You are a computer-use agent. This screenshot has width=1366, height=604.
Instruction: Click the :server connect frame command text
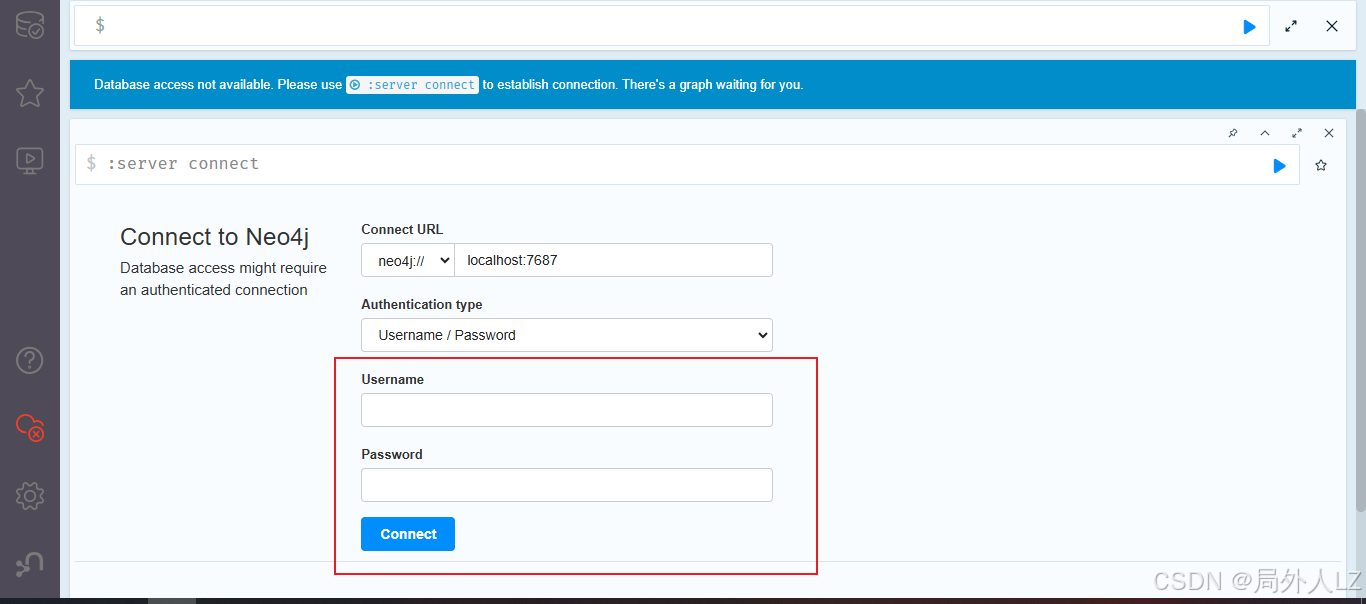point(183,164)
